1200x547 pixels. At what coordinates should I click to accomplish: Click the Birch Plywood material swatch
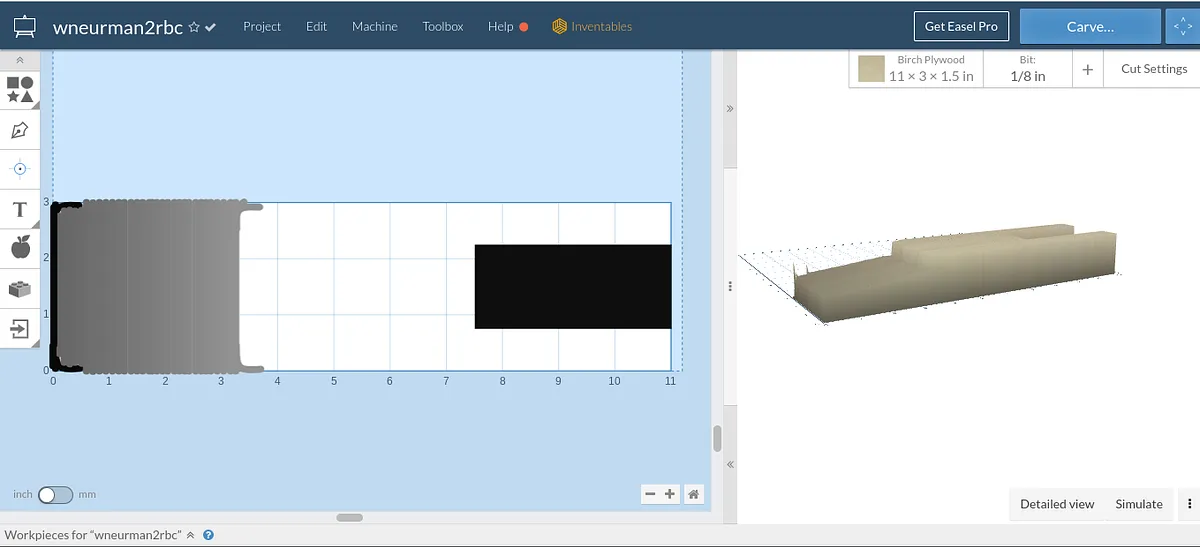pos(871,69)
